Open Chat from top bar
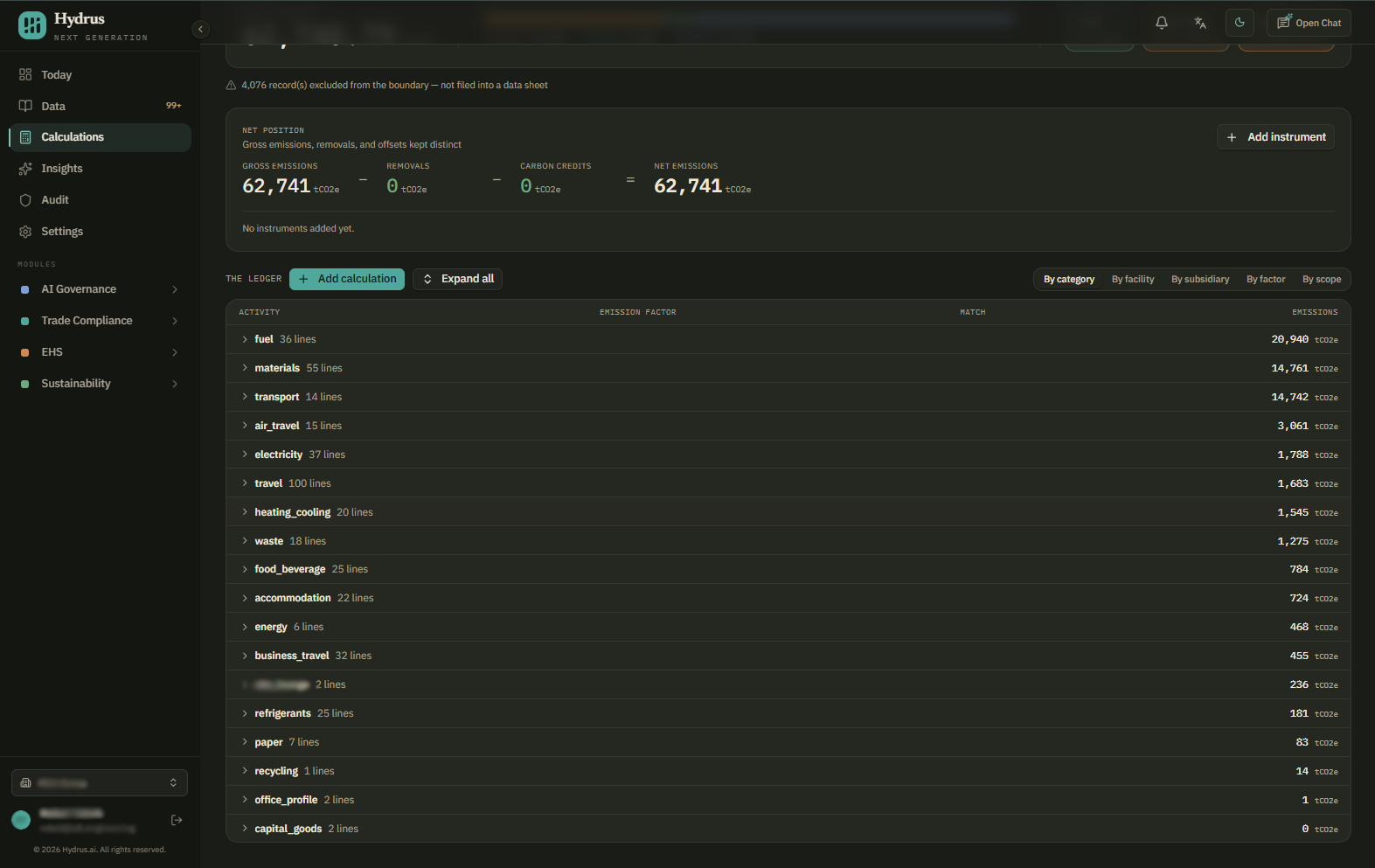The image size is (1375, 868). click(x=1309, y=23)
